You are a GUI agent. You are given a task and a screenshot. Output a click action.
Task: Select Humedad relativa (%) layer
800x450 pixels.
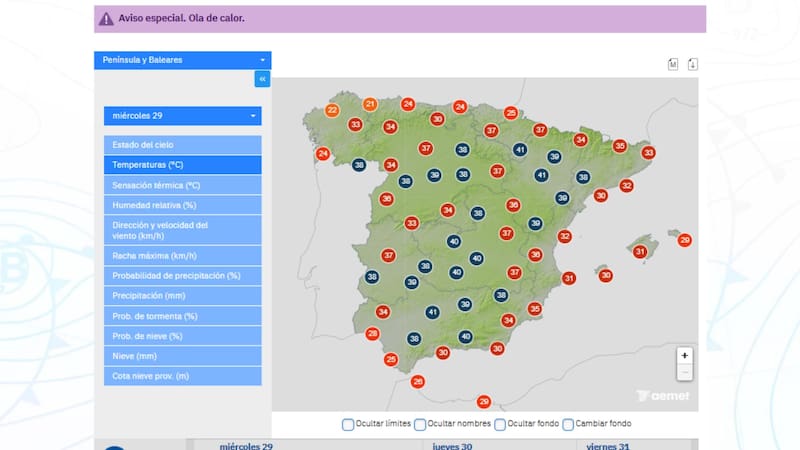[x=183, y=205]
